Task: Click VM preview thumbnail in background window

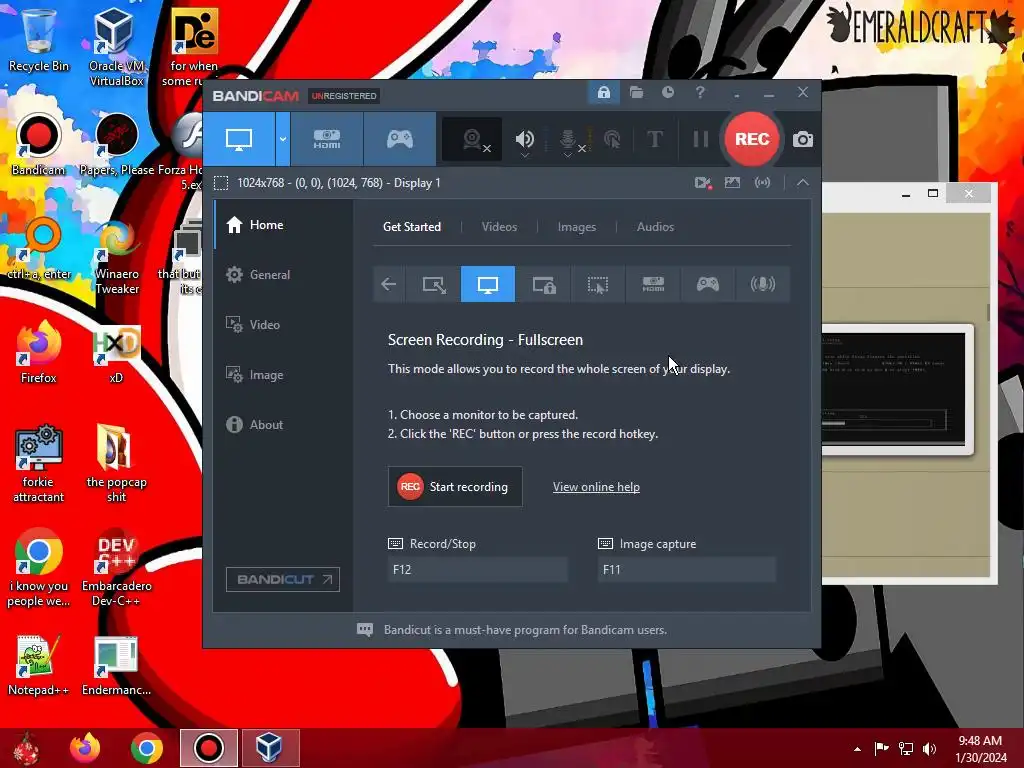Action: [x=897, y=389]
